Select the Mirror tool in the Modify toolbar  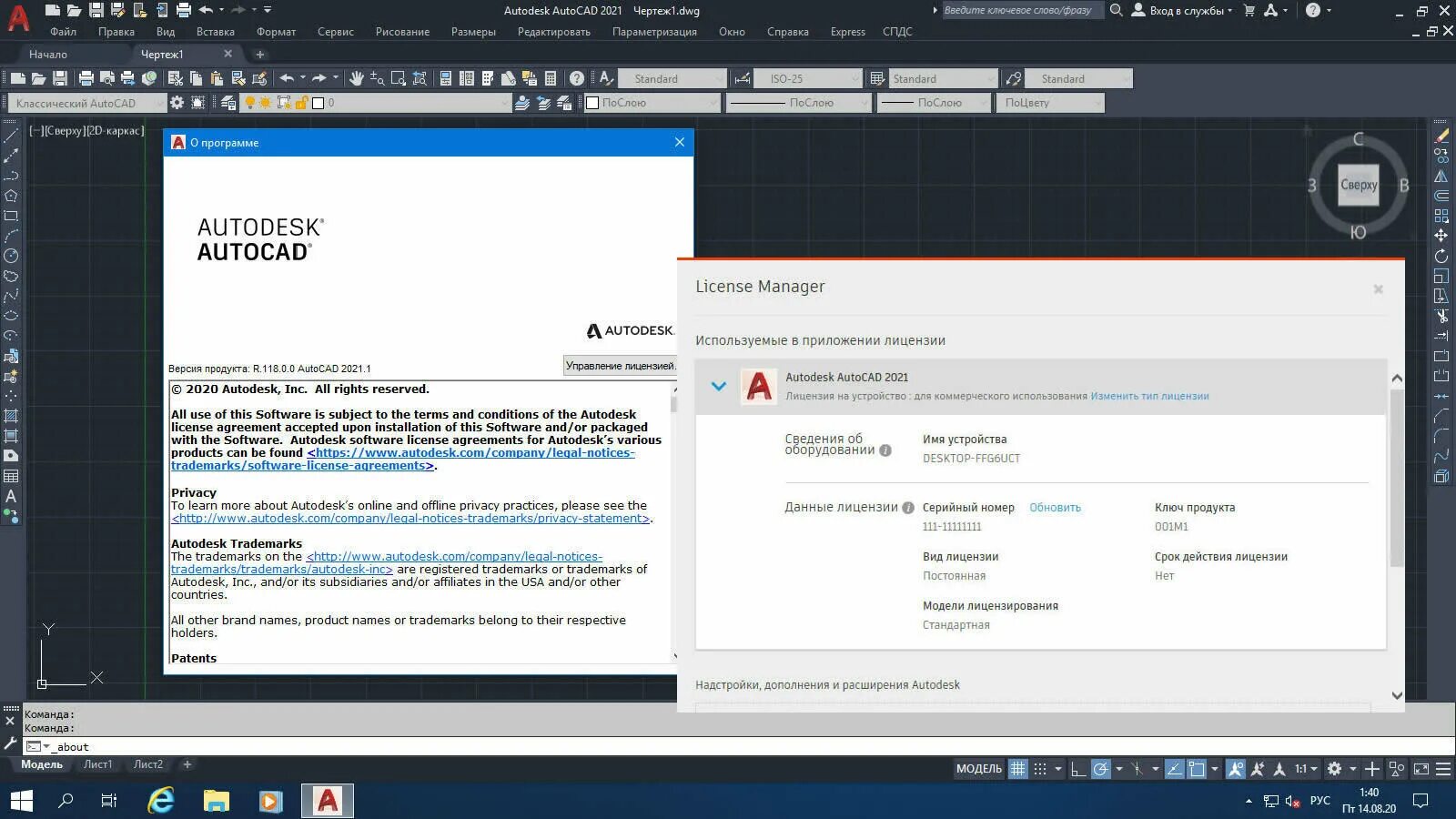pos(1441,176)
